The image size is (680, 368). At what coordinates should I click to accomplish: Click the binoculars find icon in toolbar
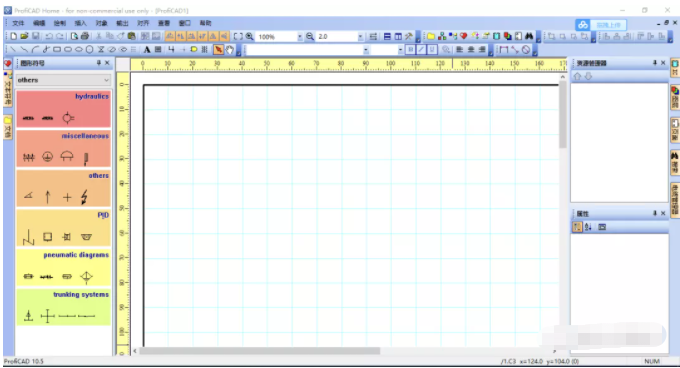tap(529, 36)
